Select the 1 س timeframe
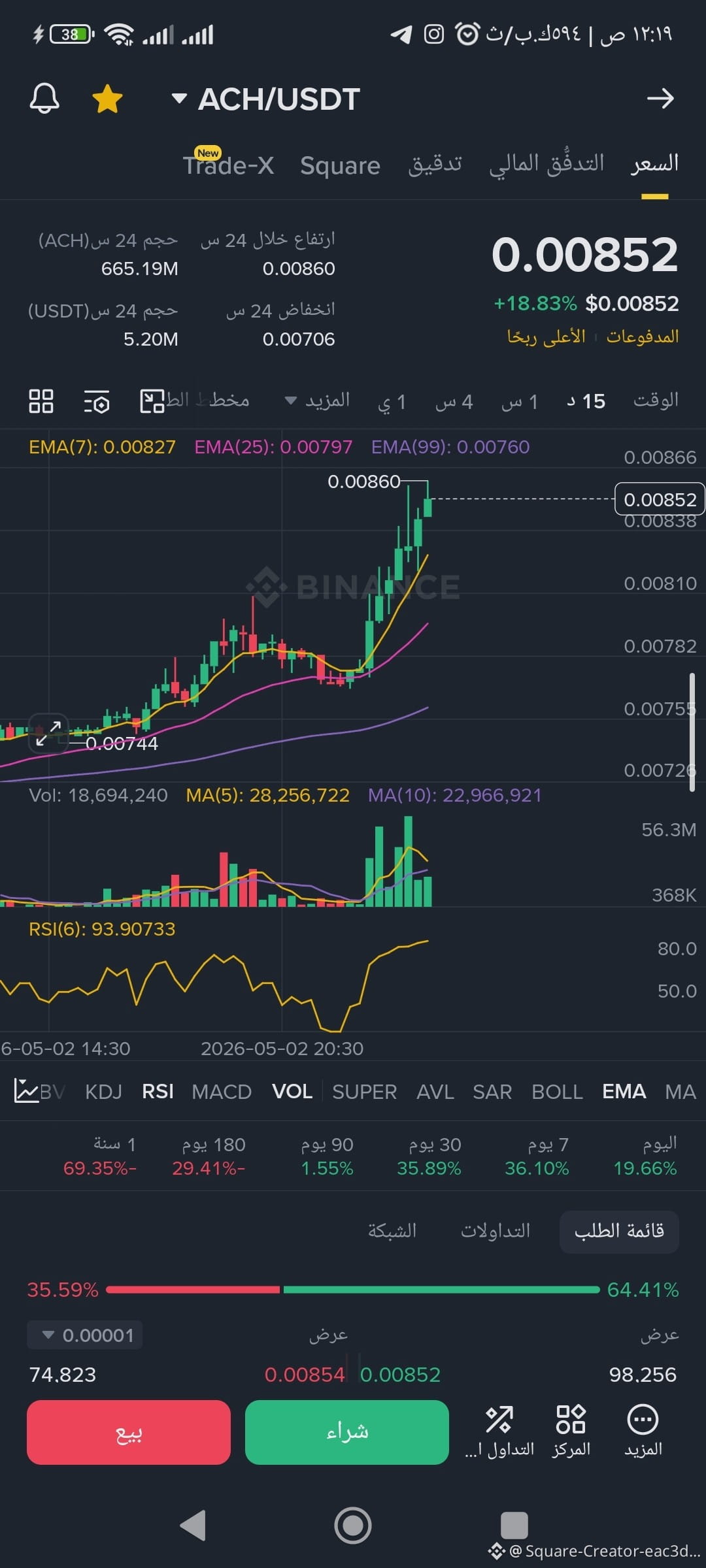Image resolution: width=706 pixels, height=1568 pixels. (520, 401)
